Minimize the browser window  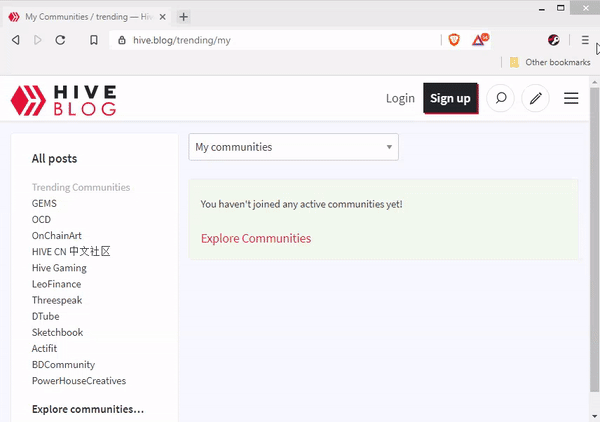(542, 8)
